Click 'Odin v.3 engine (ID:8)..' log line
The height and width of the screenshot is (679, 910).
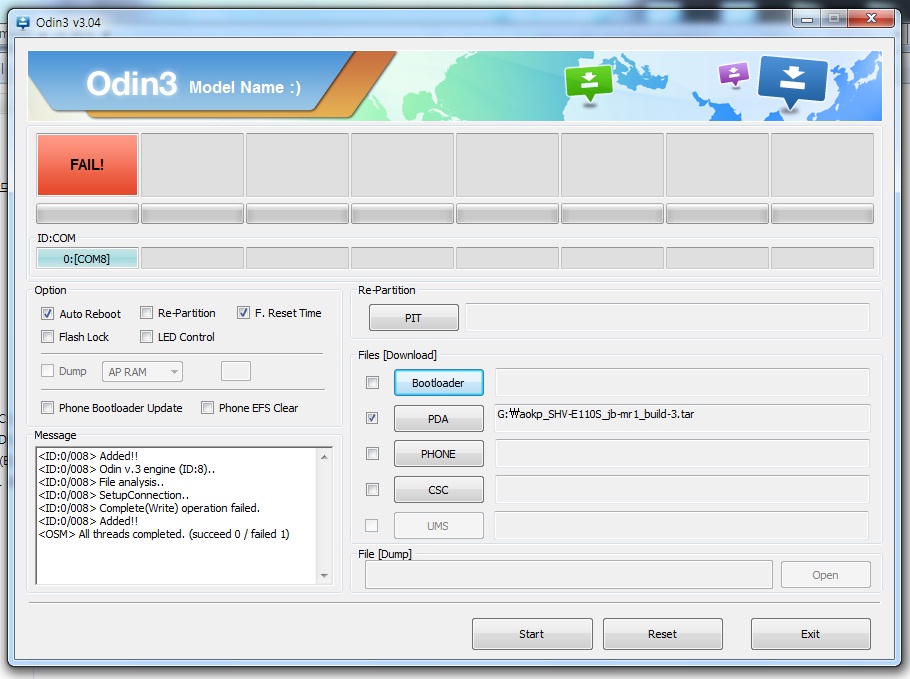coord(127,469)
